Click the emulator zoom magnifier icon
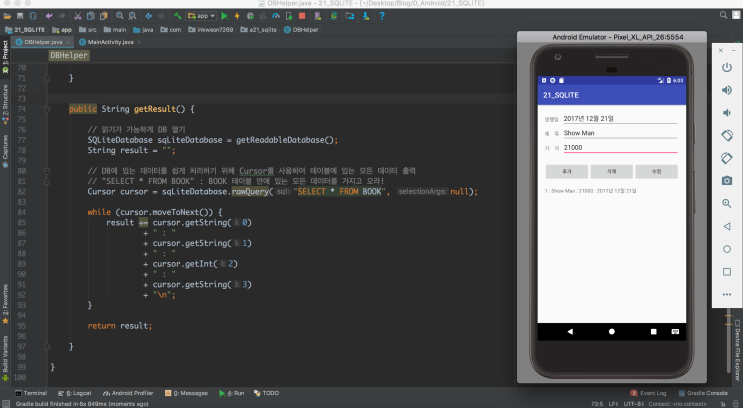This screenshot has width=743, height=408. (727, 202)
